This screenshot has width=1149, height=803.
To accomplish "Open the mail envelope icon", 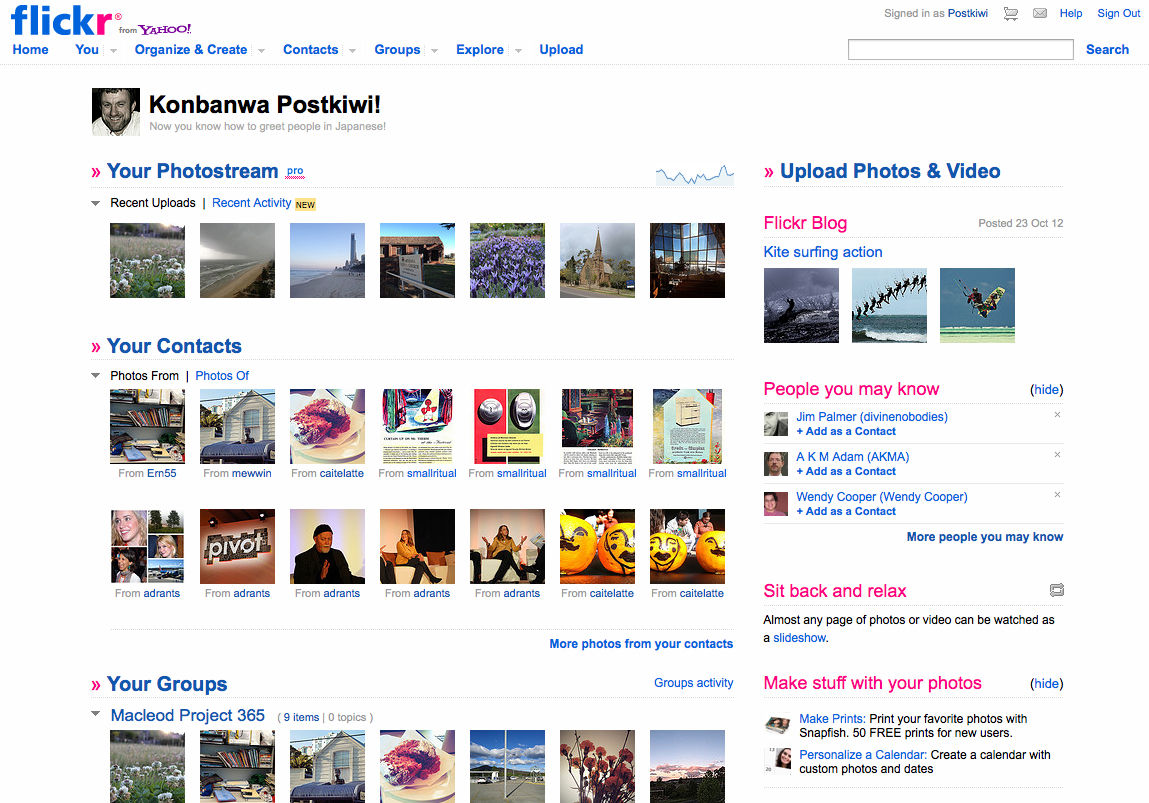I will coord(1039,13).
